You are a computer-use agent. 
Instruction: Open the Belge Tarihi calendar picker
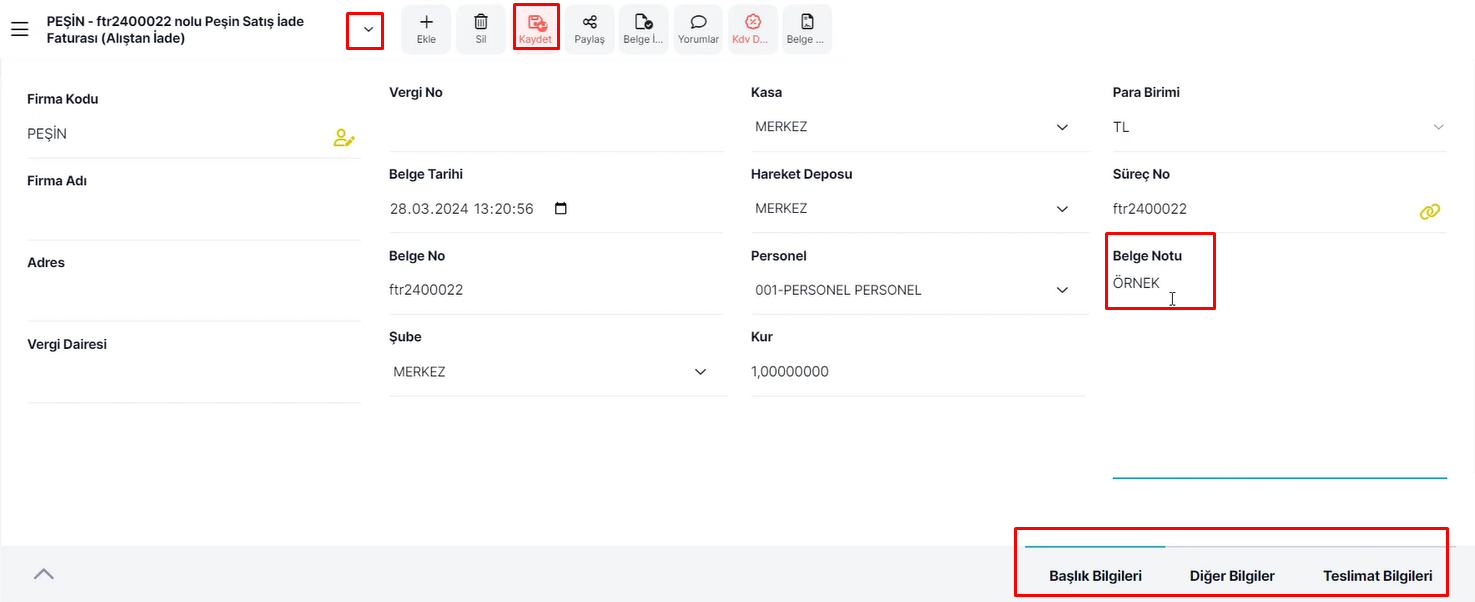pos(560,209)
